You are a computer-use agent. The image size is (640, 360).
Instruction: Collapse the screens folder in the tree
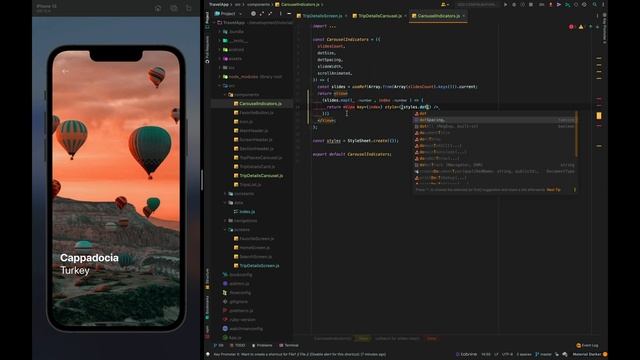[x=224, y=229]
